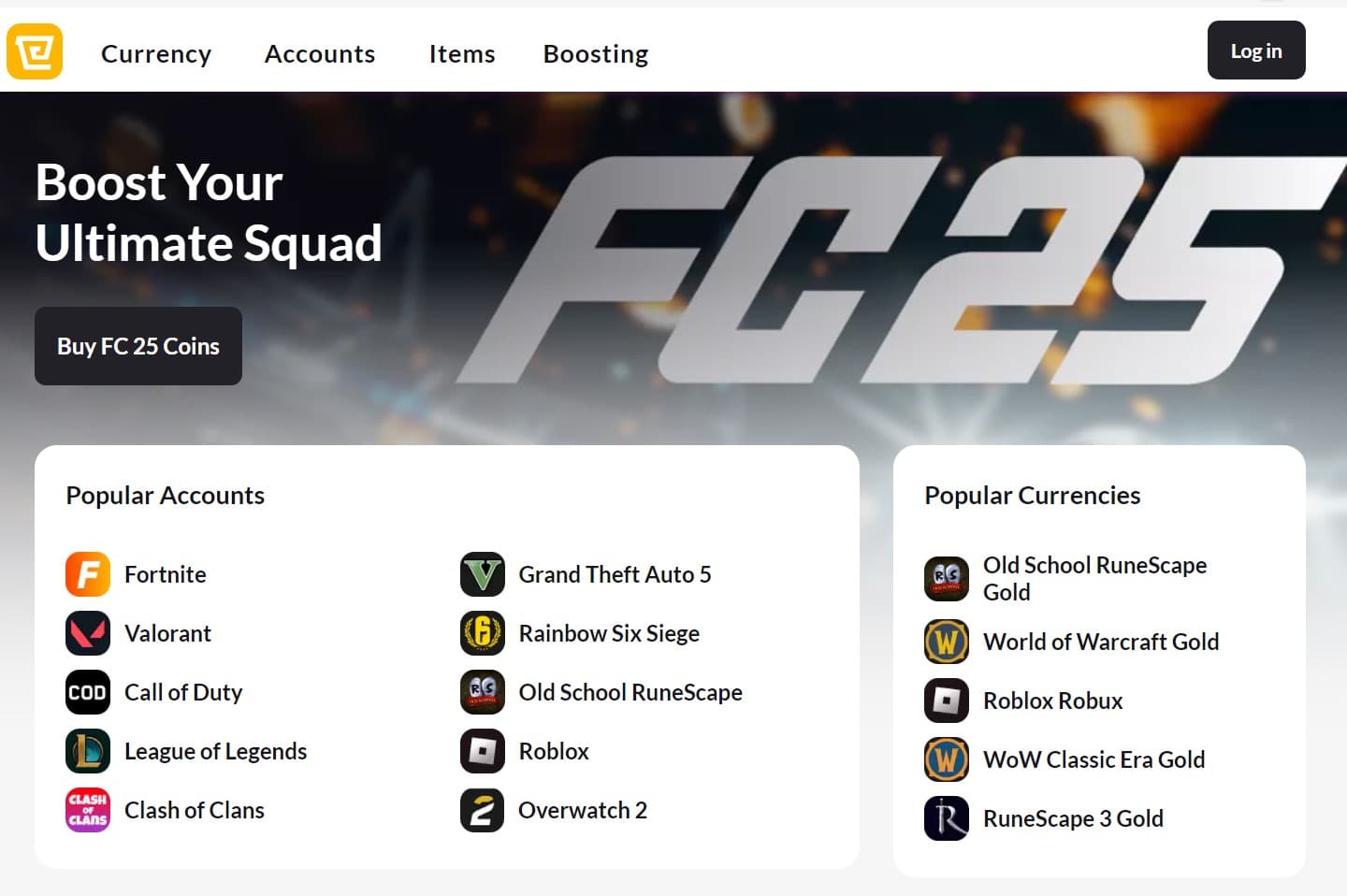Image resolution: width=1347 pixels, height=896 pixels.
Task: Click the Buy FC 25 Coins button
Action: [x=138, y=346]
